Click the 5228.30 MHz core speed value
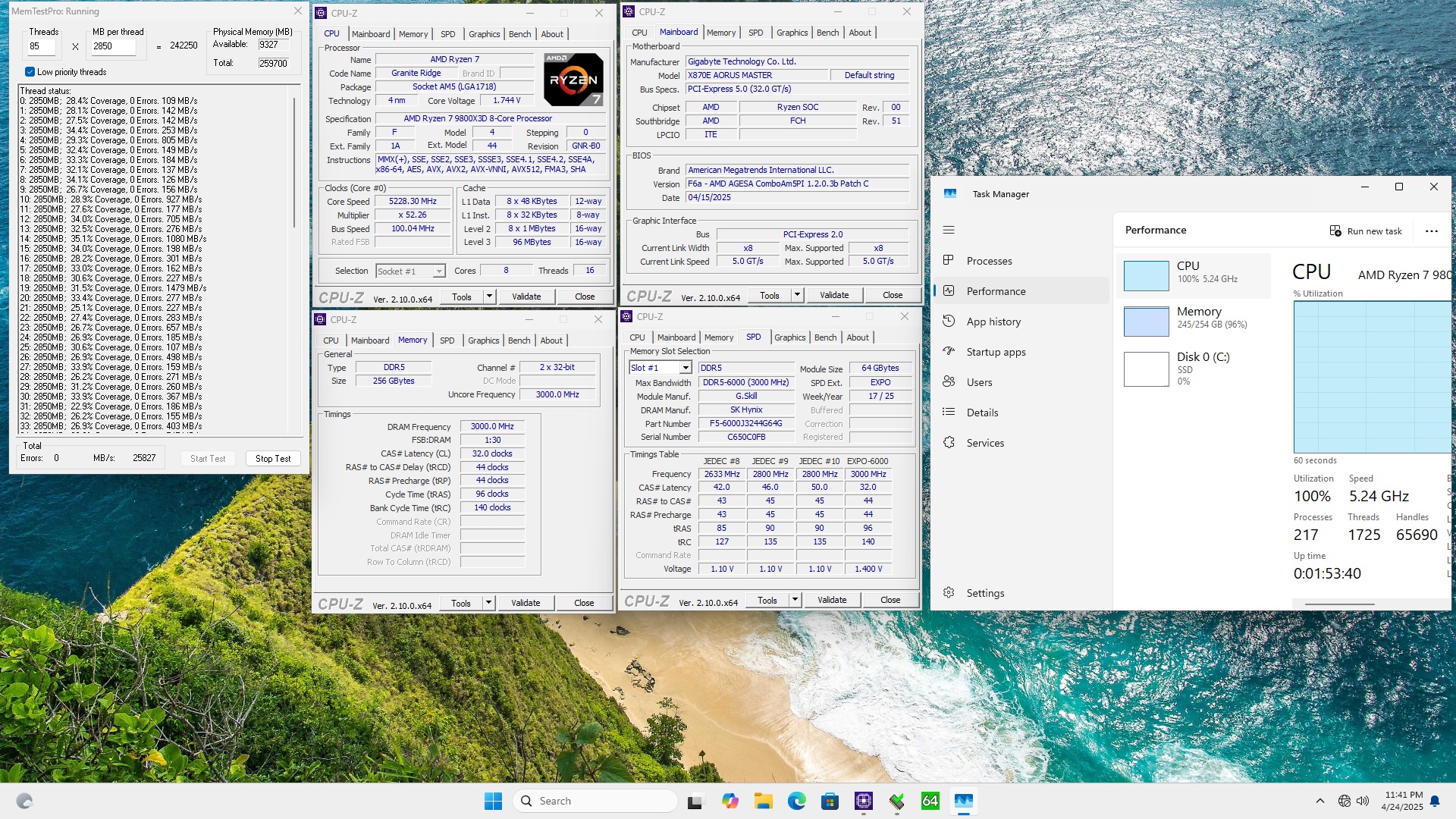 413,201
